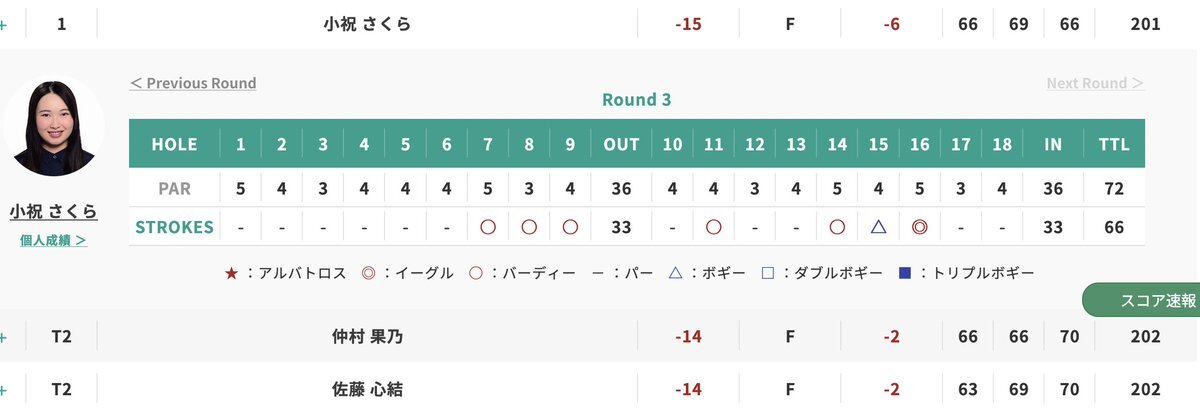Click the birdie circle on hole 14
Image resolution: width=1200 pixels, height=411 pixels.
point(837,227)
